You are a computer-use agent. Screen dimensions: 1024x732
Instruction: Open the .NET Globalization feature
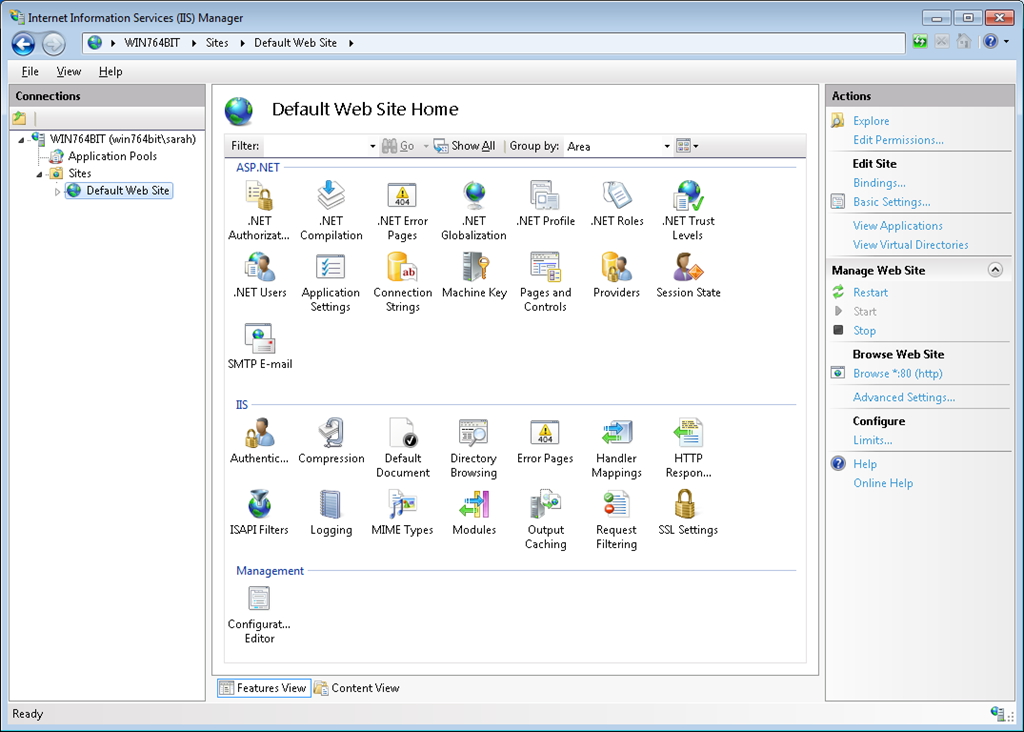click(474, 210)
